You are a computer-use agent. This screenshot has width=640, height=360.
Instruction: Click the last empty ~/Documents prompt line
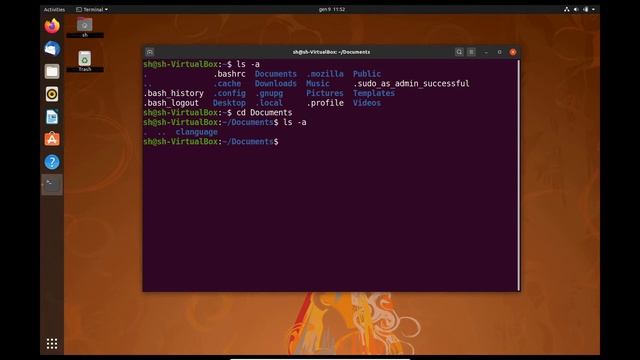coord(211,142)
